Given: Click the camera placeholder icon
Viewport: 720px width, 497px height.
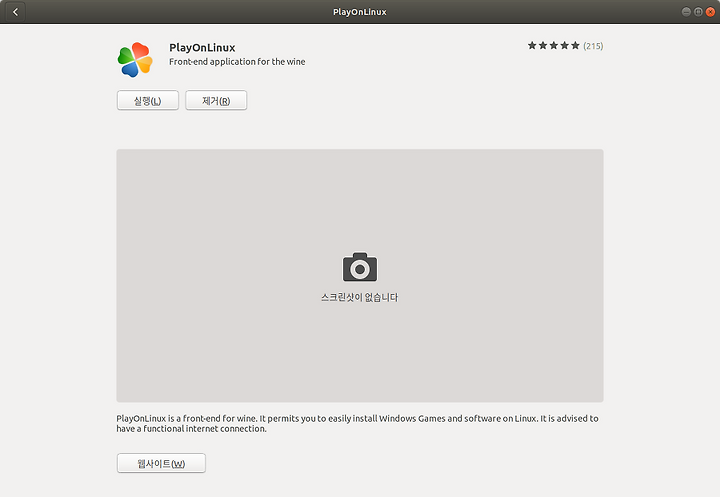Looking at the screenshot, I should pos(360,267).
